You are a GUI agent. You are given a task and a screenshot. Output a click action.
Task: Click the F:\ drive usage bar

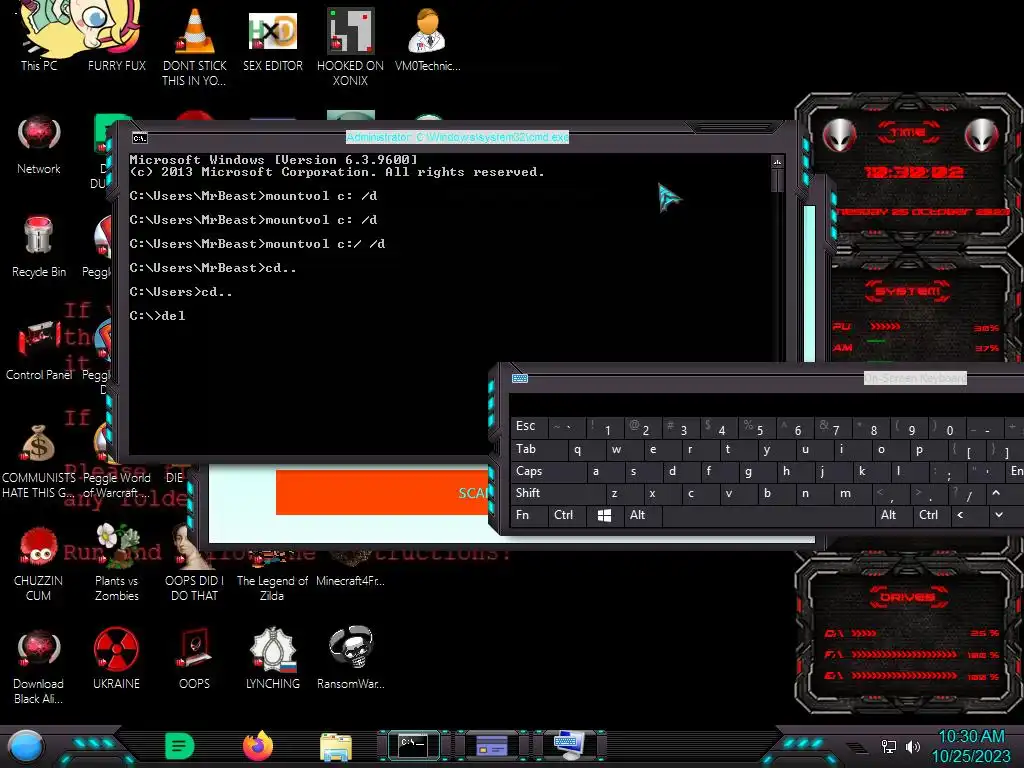point(904,654)
